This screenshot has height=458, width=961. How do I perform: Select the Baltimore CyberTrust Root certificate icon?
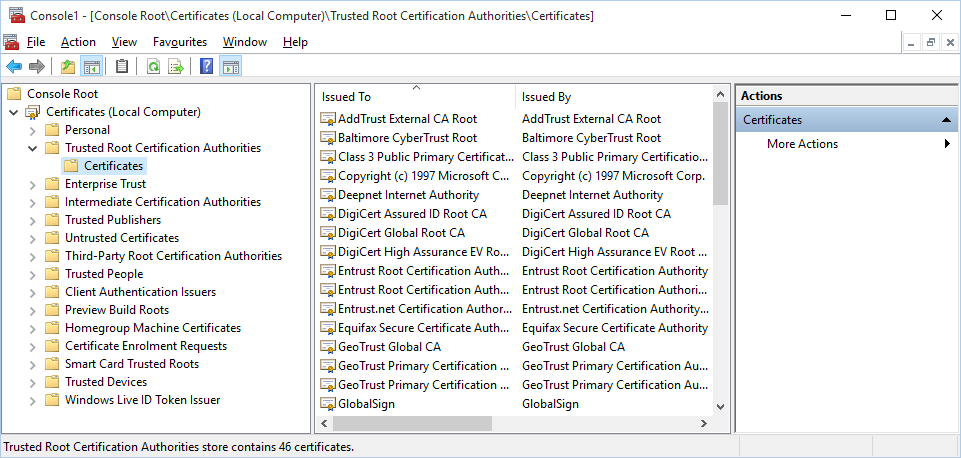tap(328, 138)
